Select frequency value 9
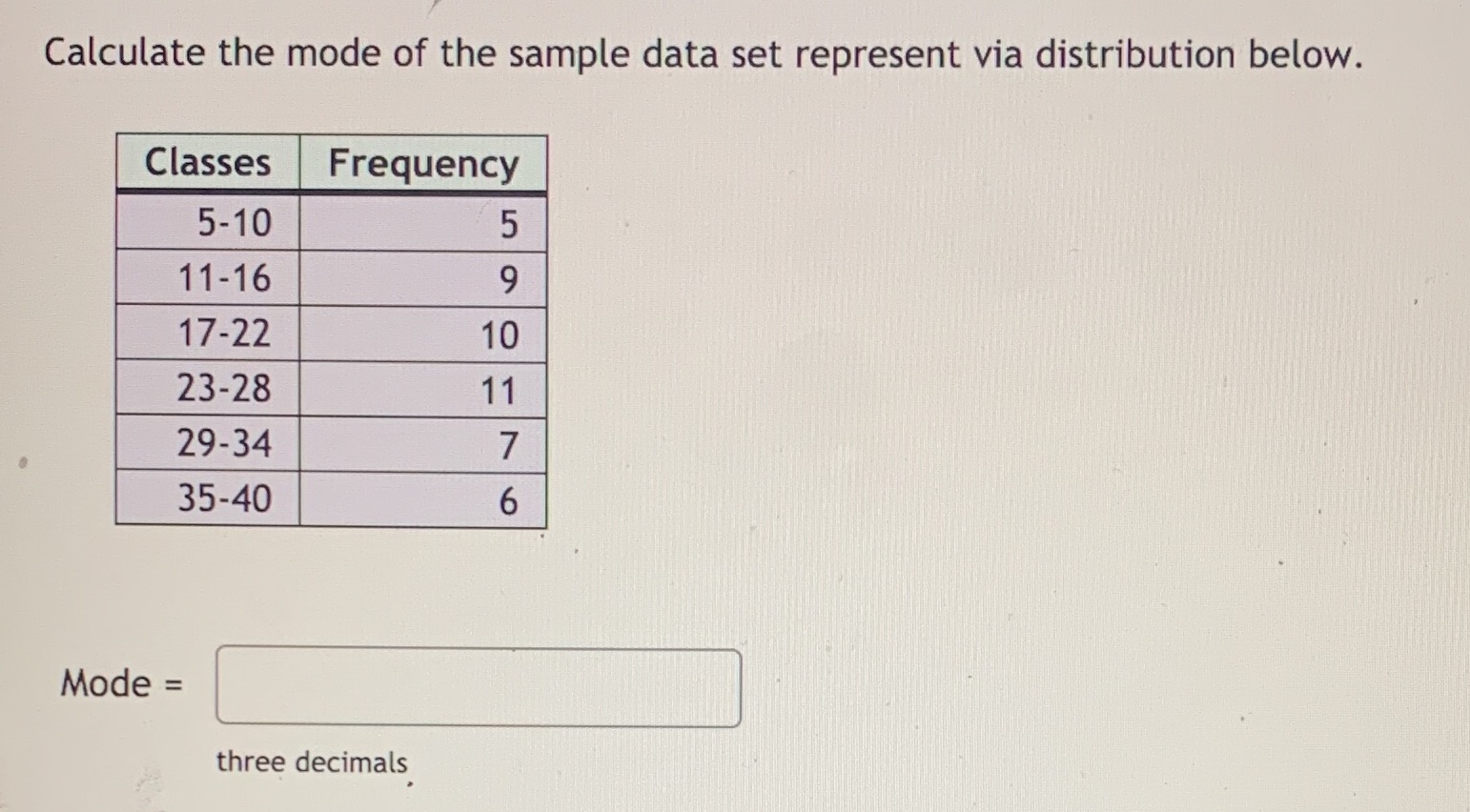Viewport: 1470px width, 812px height. pyautogui.click(x=507, y=278)
